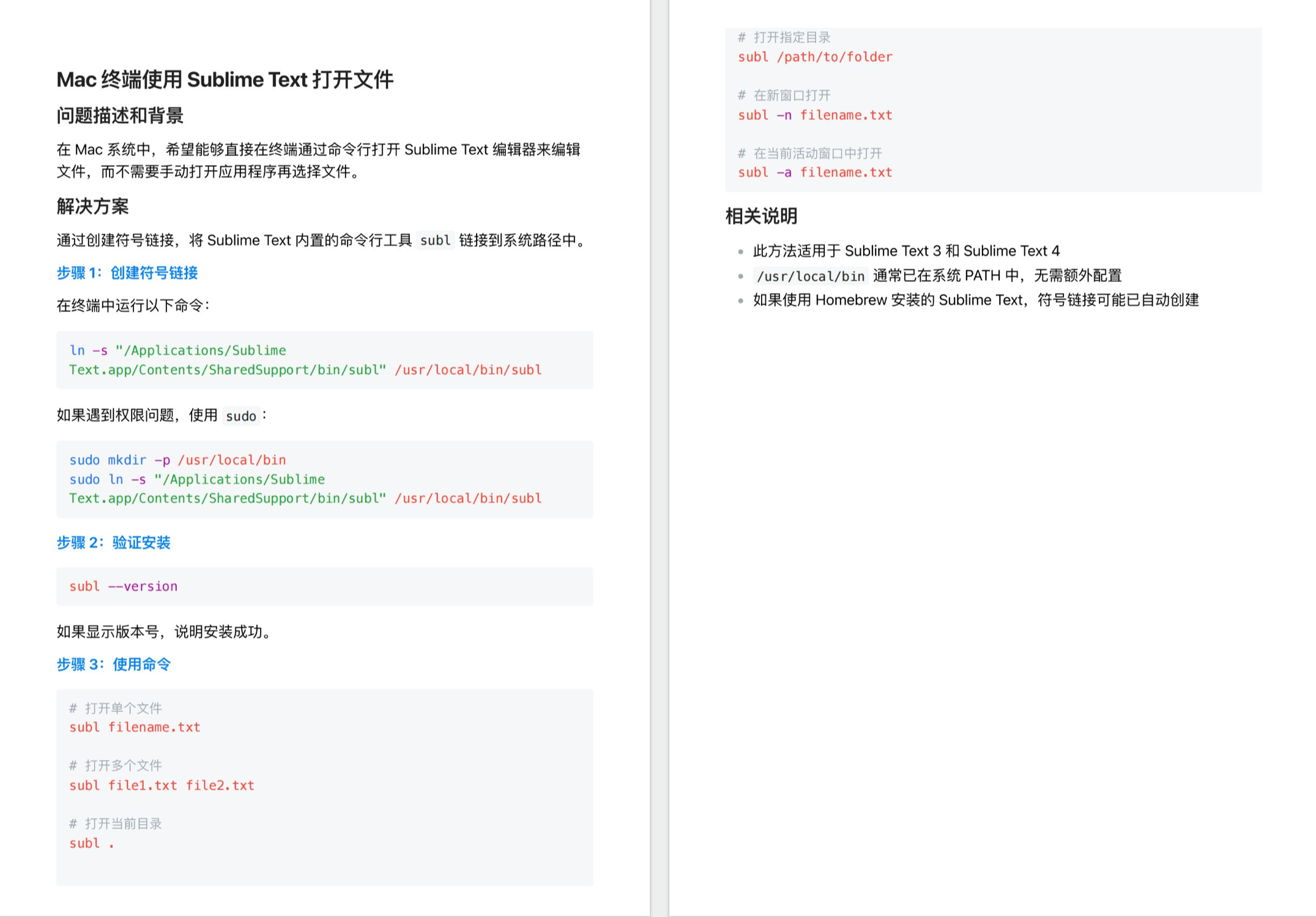This screenshot has width=1316, height=917.
Task: Click the '步骤 1：创建符号链接' blue heading
Action: coord(127,273)
